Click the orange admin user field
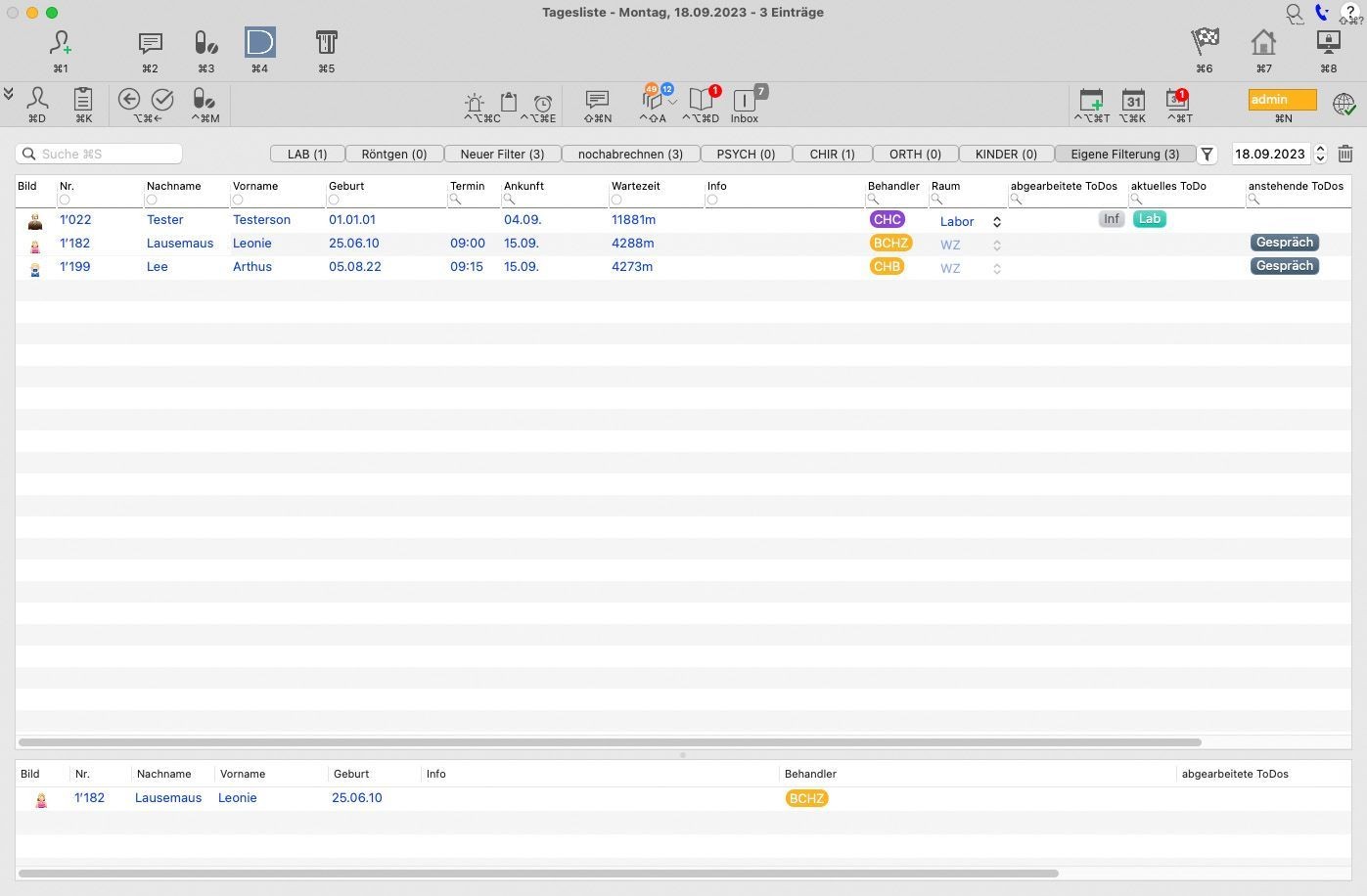The width and height of the screenshot is (1367, 896). pos(1282,100)
